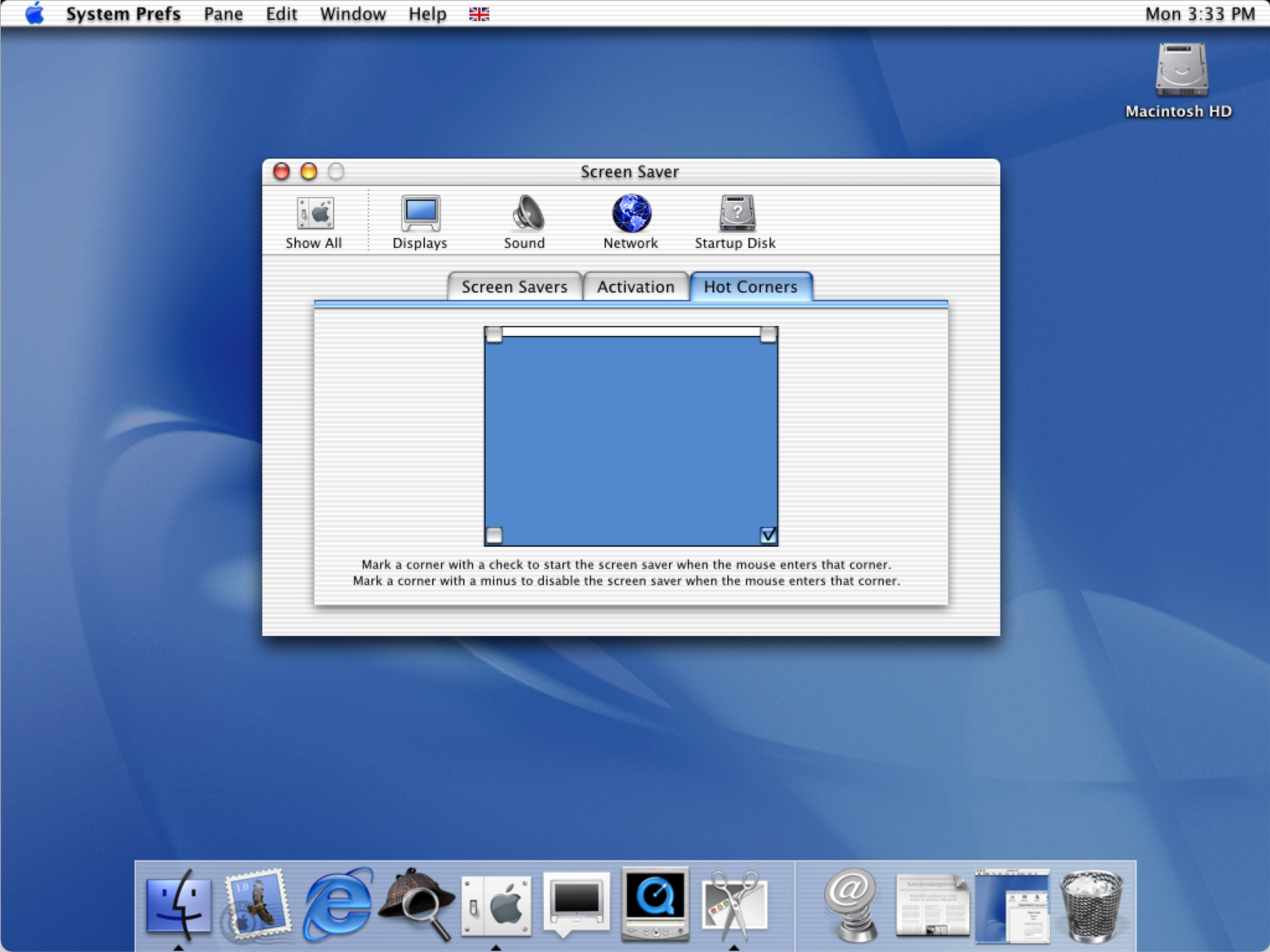
Task: Close the Screen Saver window
Action: click(x=282, y=172)
